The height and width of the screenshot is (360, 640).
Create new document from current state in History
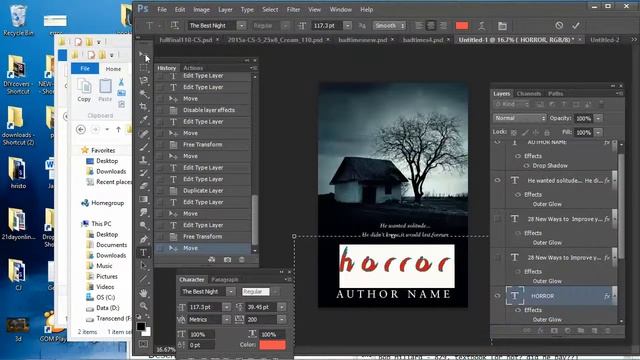tap(212, 260)
